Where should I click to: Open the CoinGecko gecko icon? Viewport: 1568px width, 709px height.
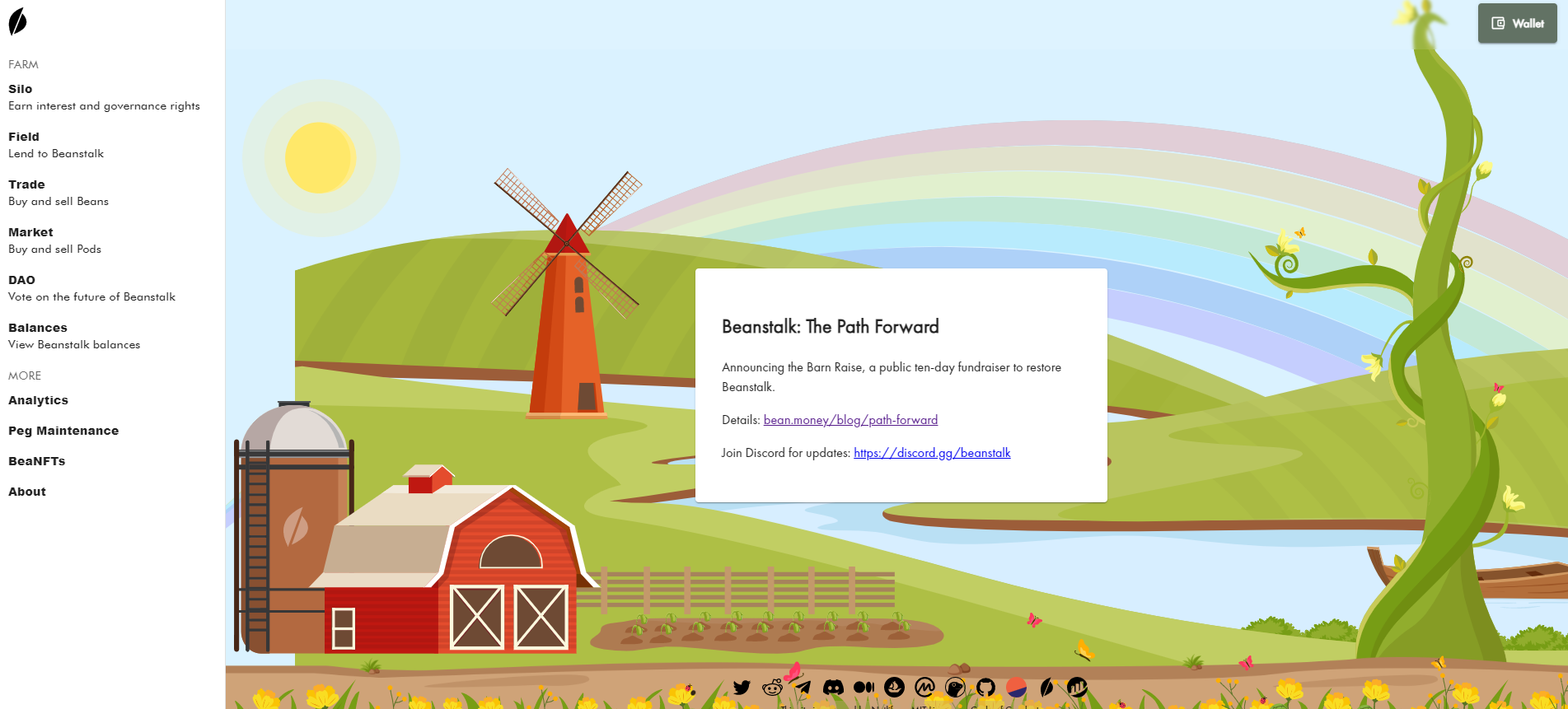coord(955,688)
